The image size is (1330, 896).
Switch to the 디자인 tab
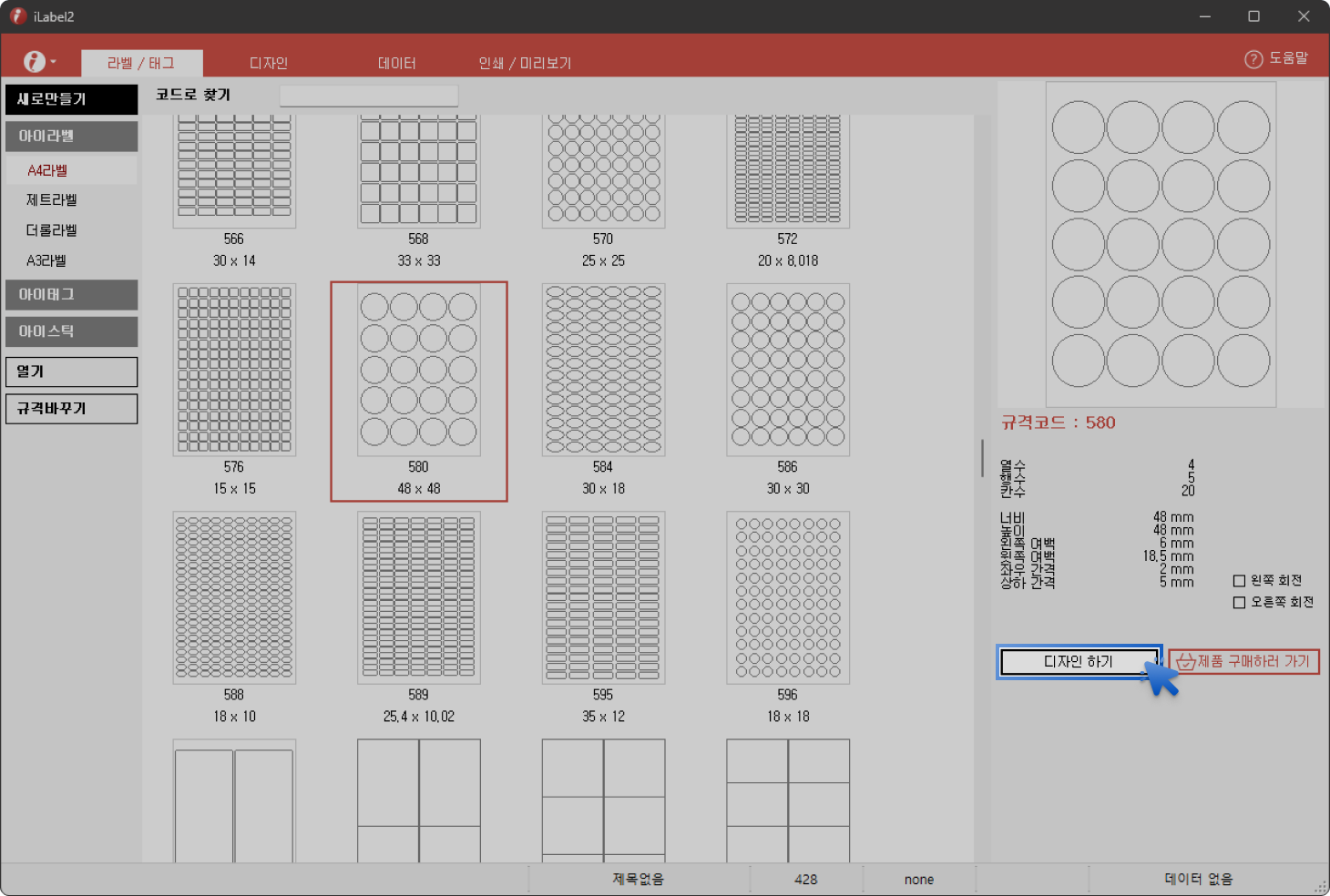coord(268,63)
